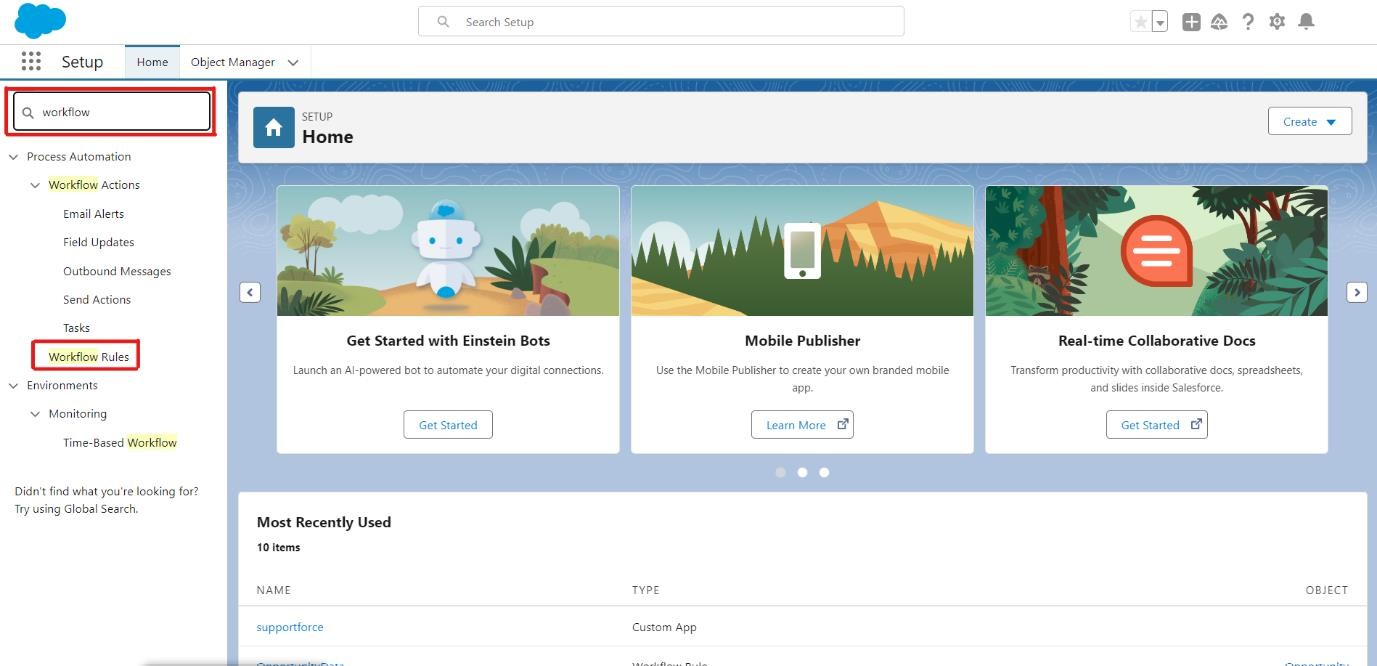The image size is (1377, 666).
Task: Click the Salesforce cloud logo
Action: (x=41, y=20)
